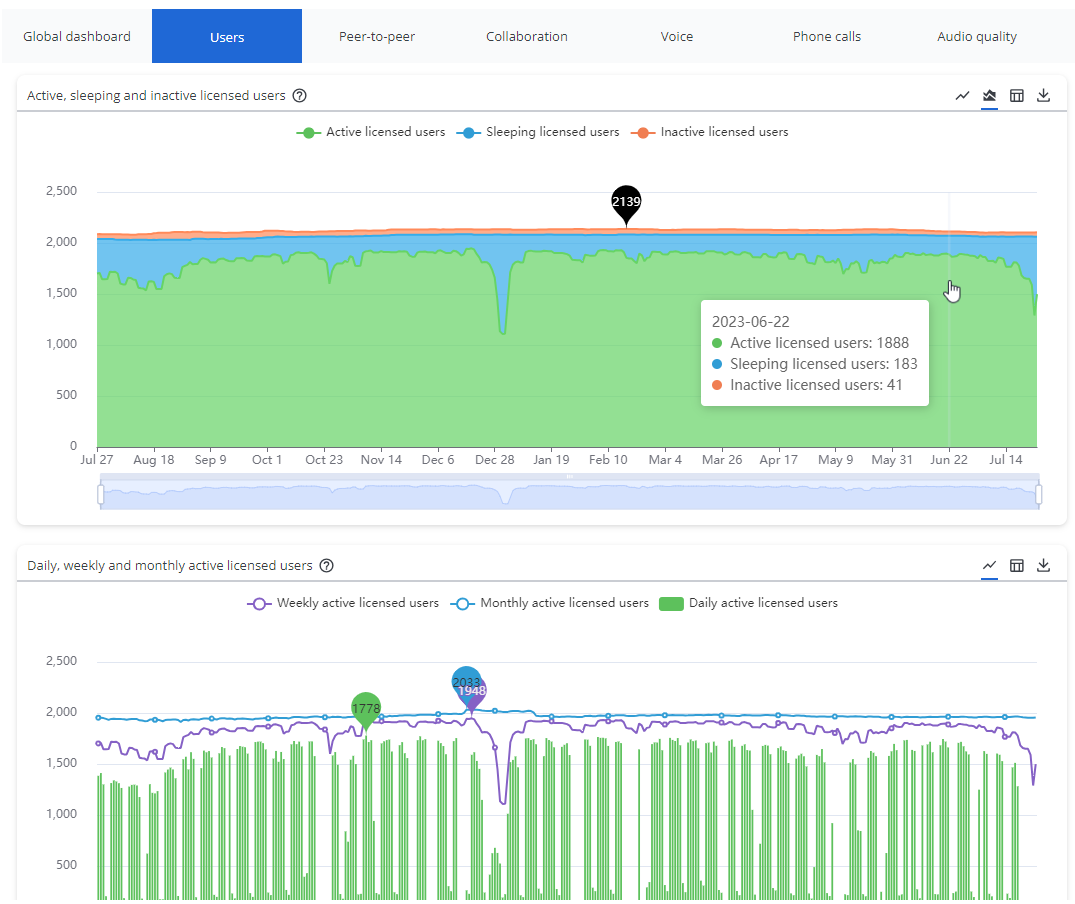This screenshot has height=904, width=1075.
Task: Toggle Monthly active licensed users series
Action: 549,603
